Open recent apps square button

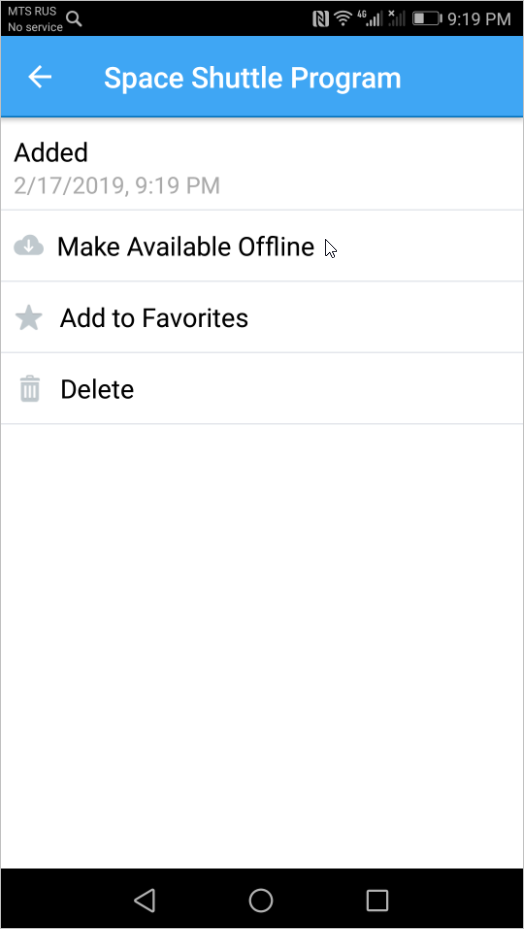point(377,900)
